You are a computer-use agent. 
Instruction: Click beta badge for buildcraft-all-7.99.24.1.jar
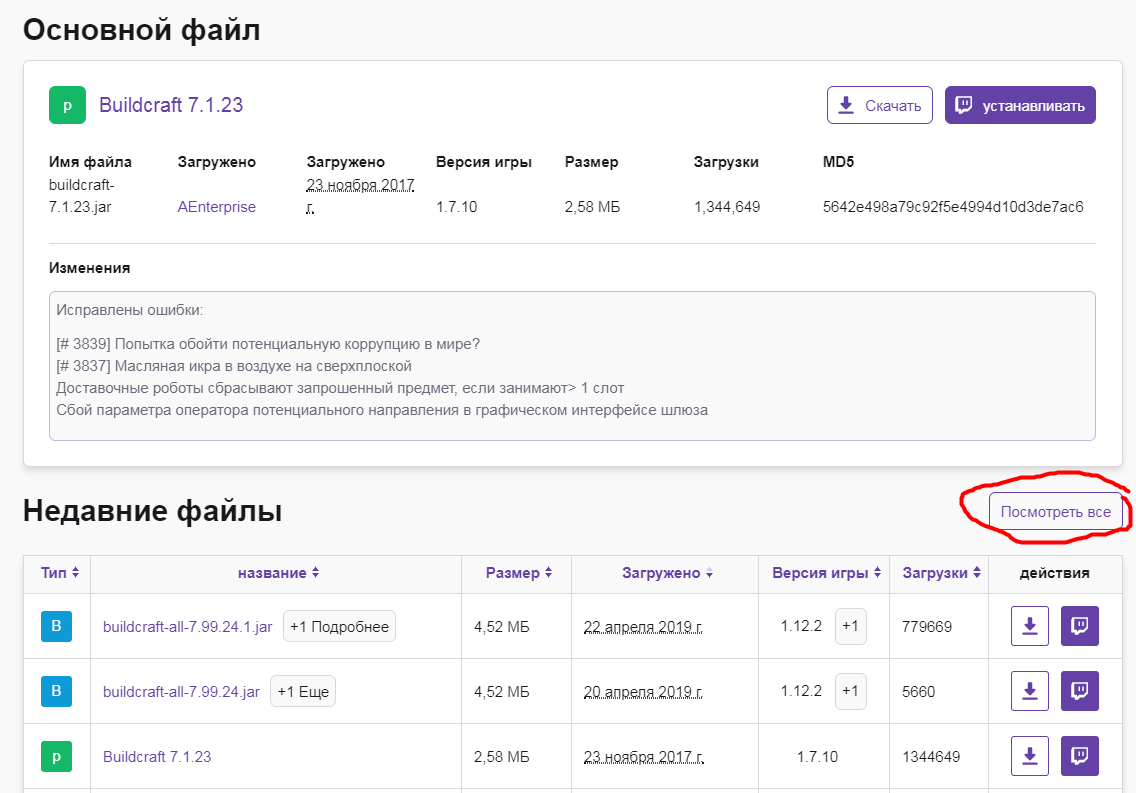point(57,626)
